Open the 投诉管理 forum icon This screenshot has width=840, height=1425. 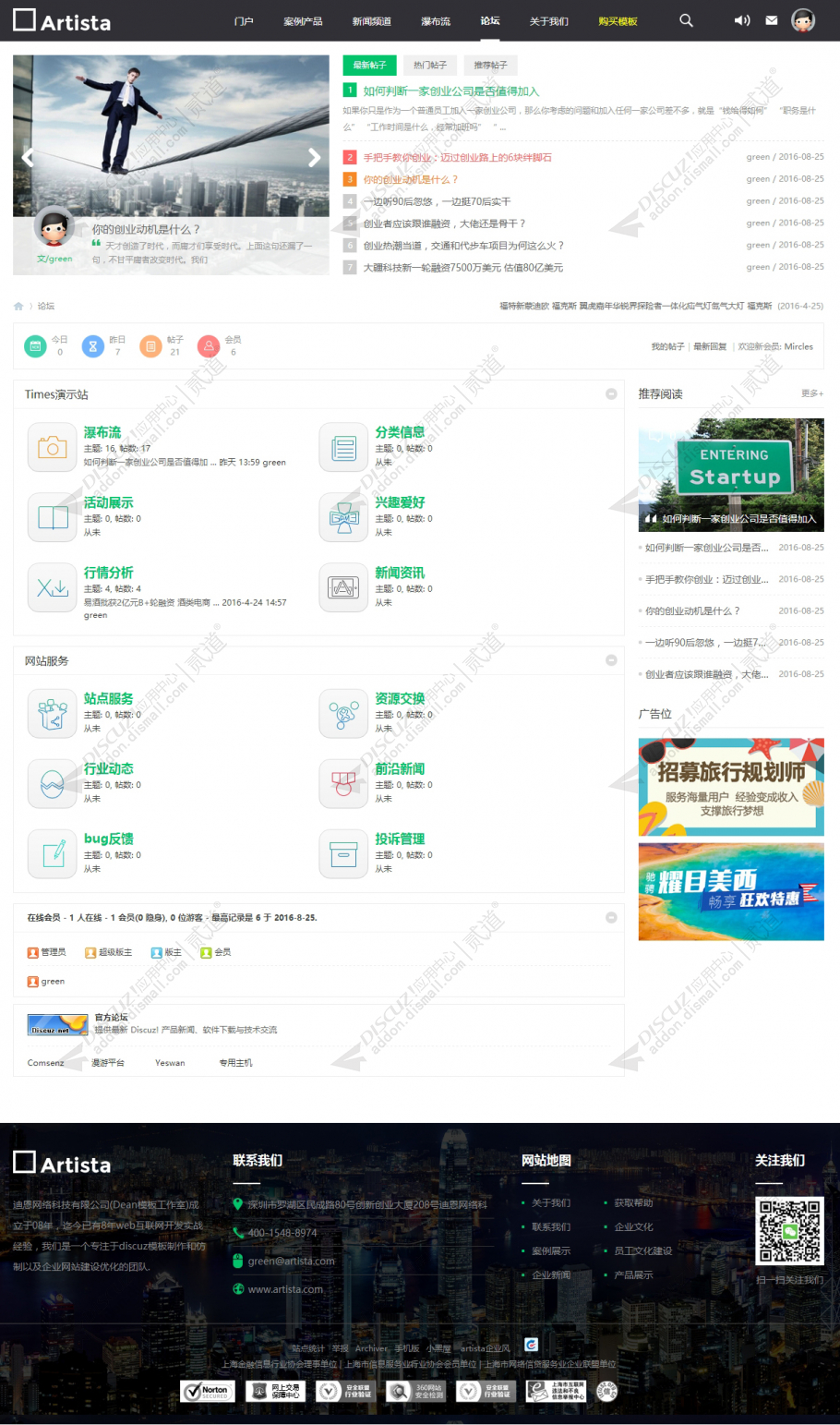click(x=343, y=854)
